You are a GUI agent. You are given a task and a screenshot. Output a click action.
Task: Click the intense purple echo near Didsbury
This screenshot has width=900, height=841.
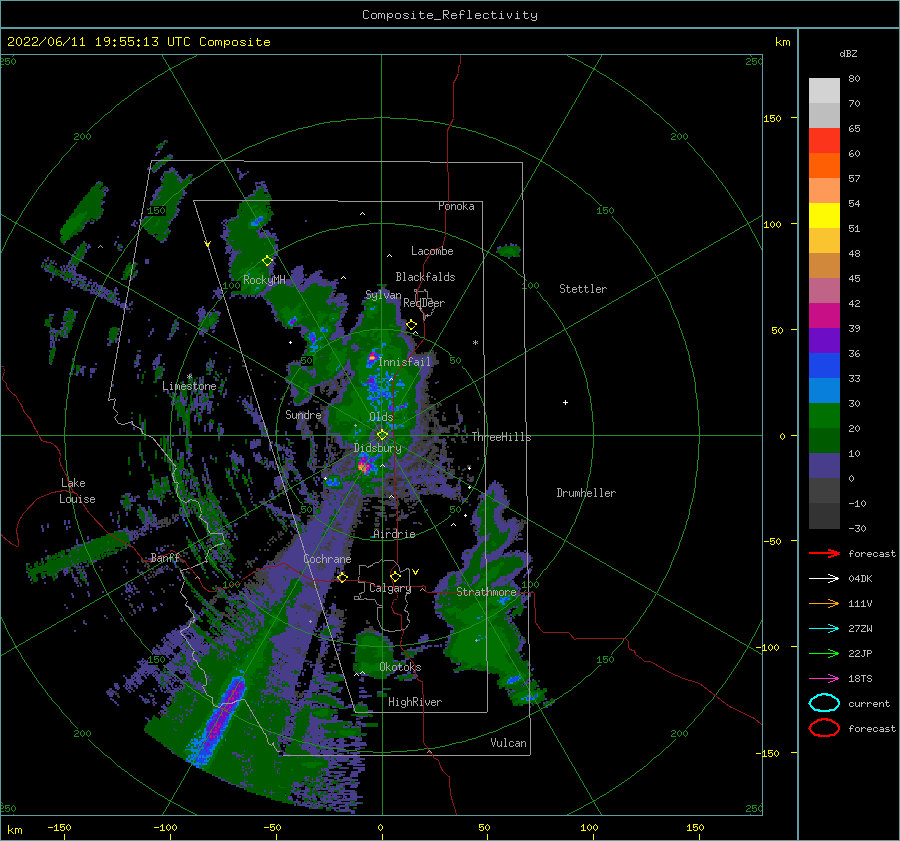tap(364, 464)
